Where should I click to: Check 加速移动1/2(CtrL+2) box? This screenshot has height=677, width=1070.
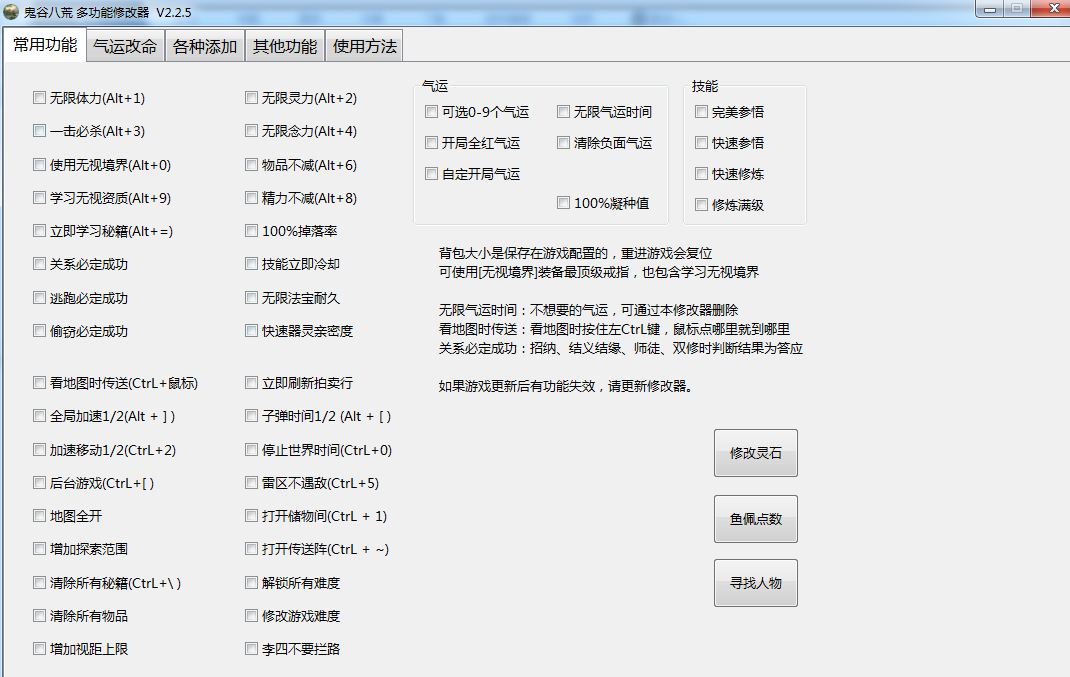coord(40,450)
